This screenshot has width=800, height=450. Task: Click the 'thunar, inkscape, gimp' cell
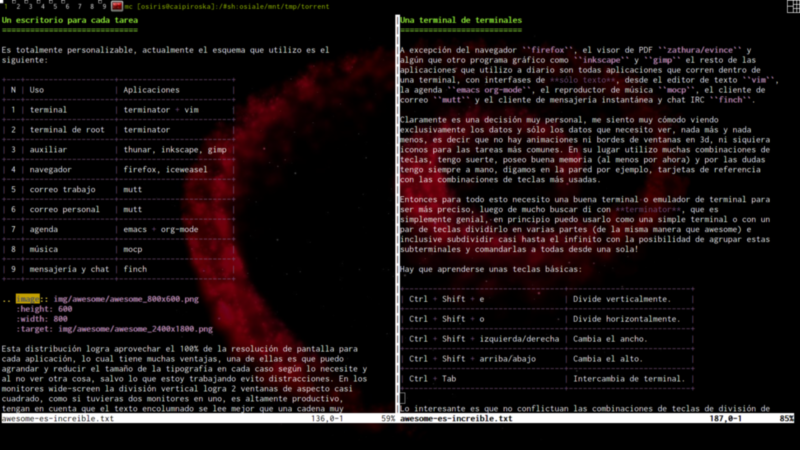pos(175,149)
